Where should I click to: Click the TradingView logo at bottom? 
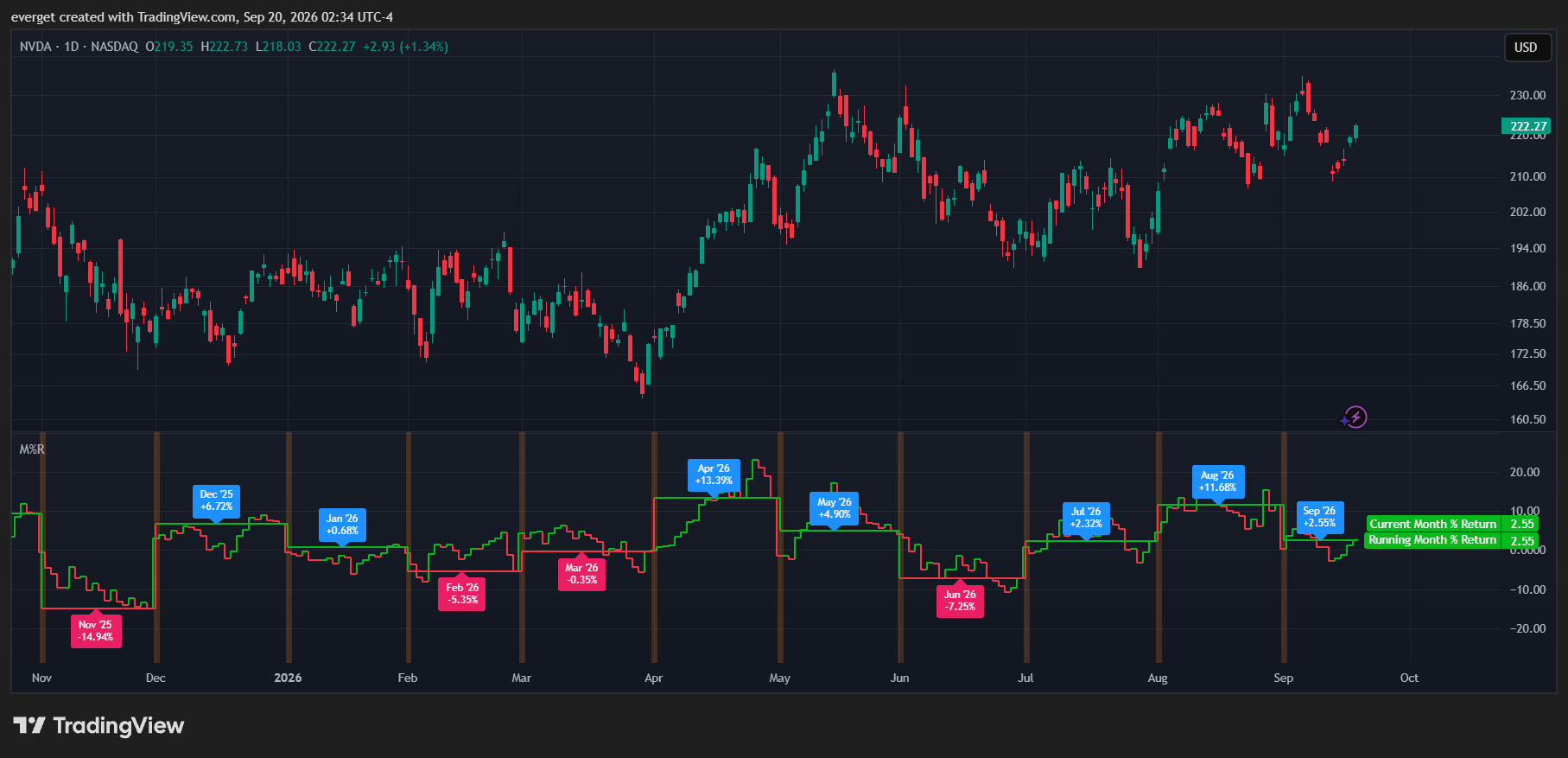coord(98,725)
